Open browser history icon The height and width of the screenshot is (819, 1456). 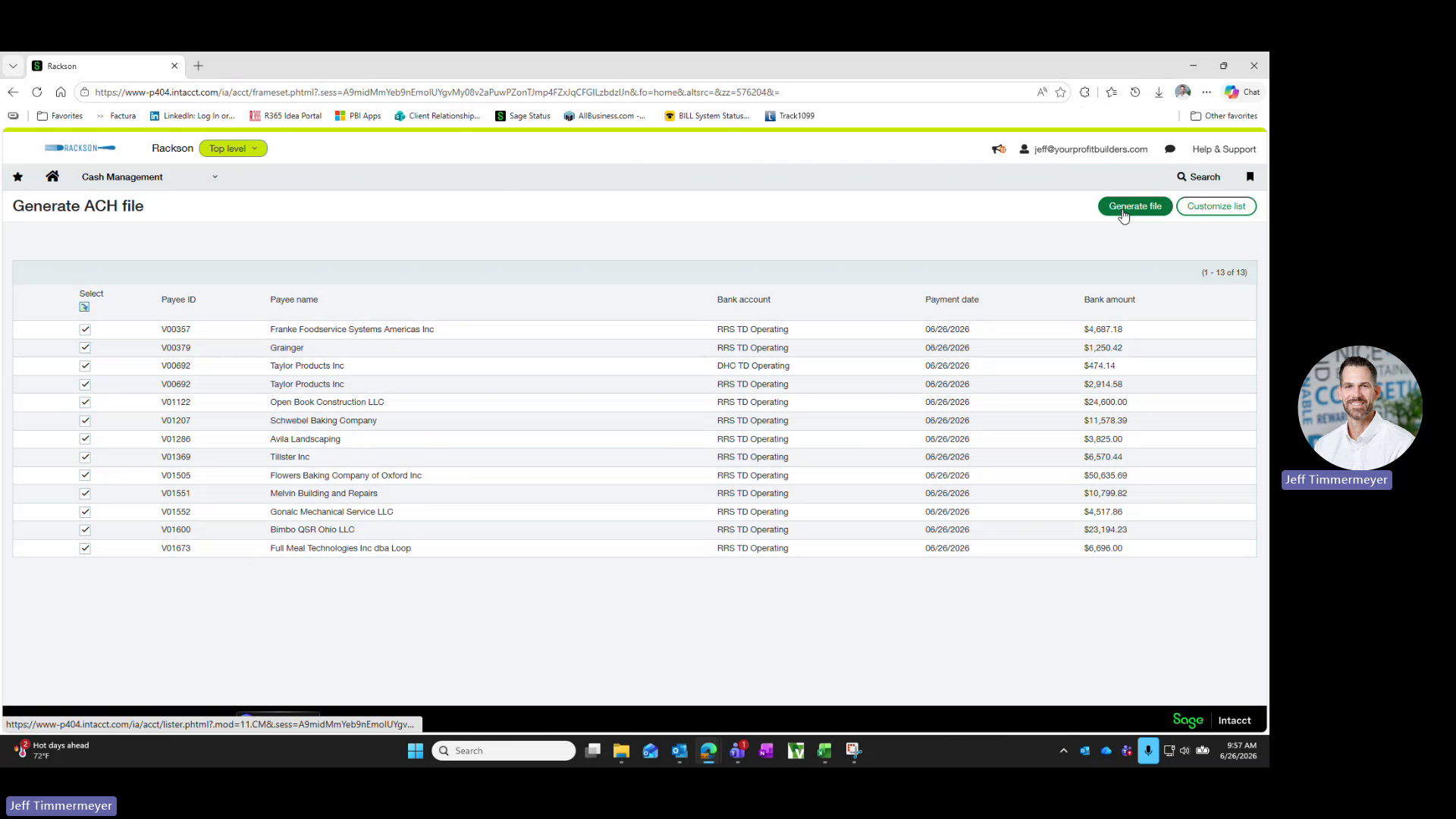[x=1135, y=93]
